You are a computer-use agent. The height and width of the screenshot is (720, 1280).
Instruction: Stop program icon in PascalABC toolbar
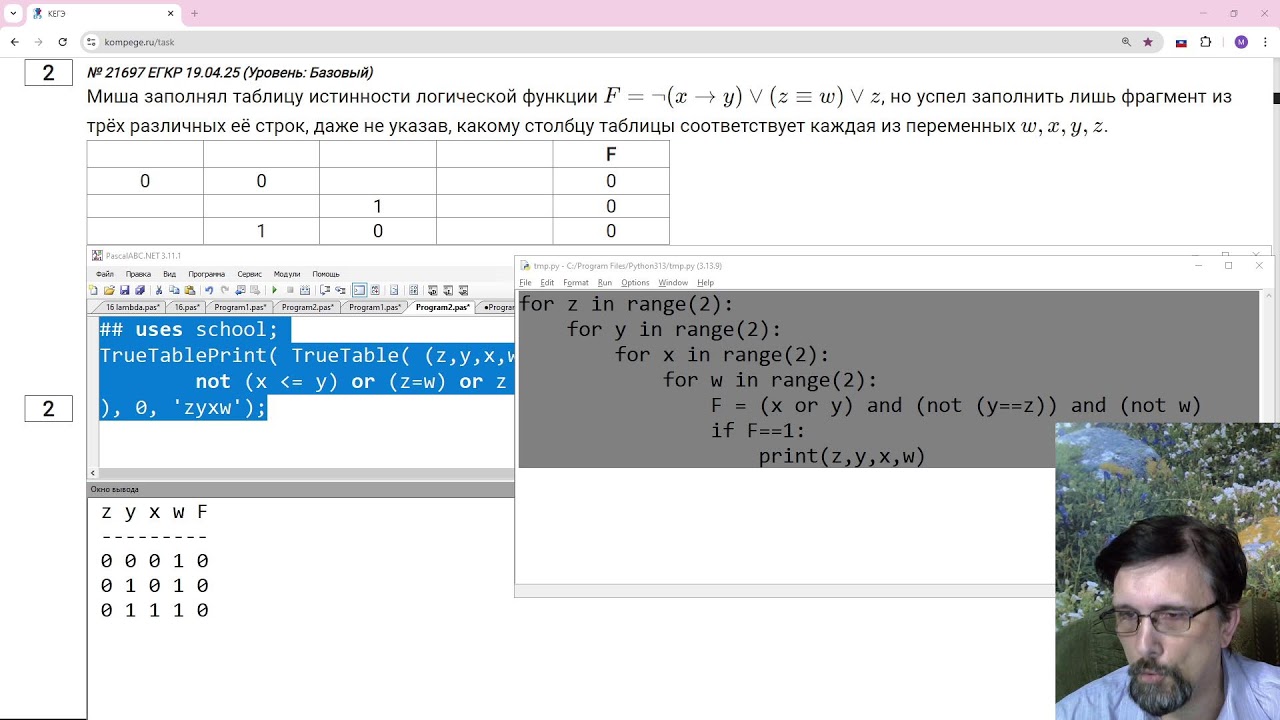290,290
